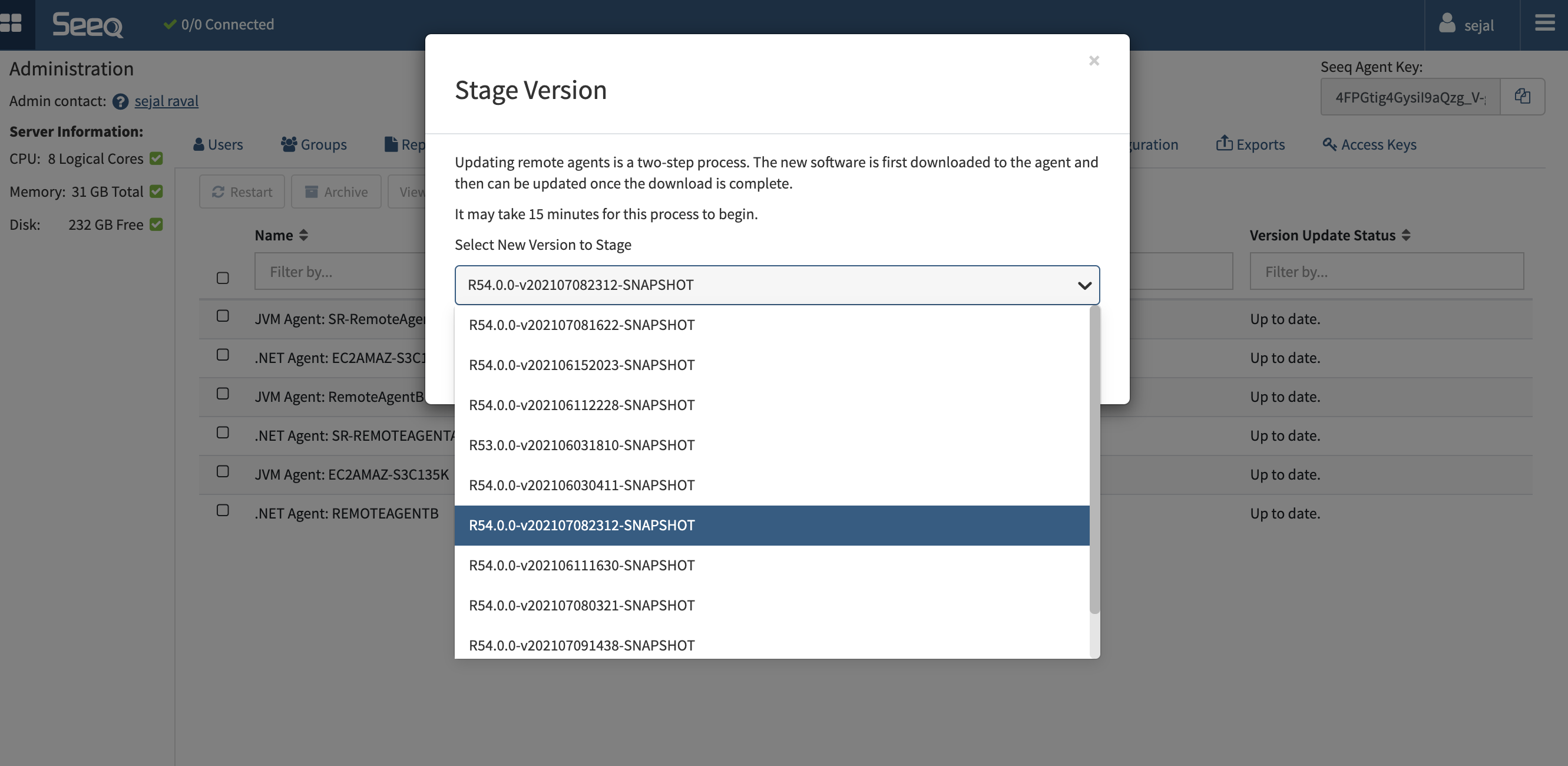The image size is (1568, 766).
Task: Sort by Version Update Status column
Action: tap(1405, 235)
